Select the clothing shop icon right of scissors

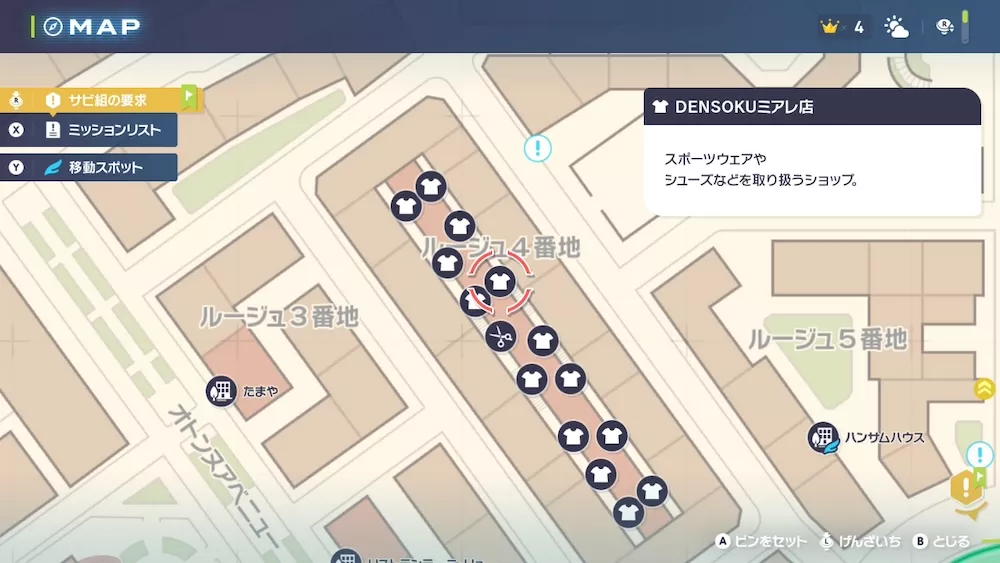tap(543, 341)
